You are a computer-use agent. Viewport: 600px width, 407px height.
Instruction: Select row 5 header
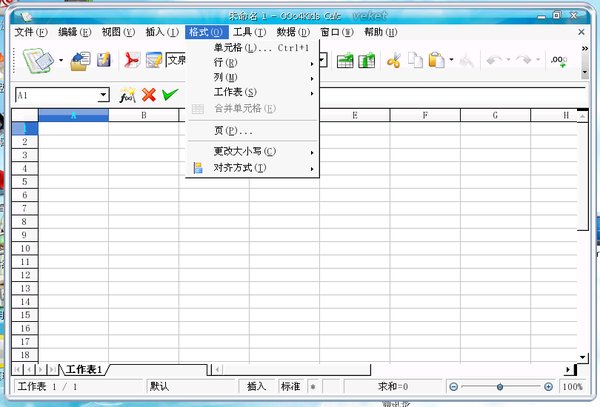click(x=25, y=182)
